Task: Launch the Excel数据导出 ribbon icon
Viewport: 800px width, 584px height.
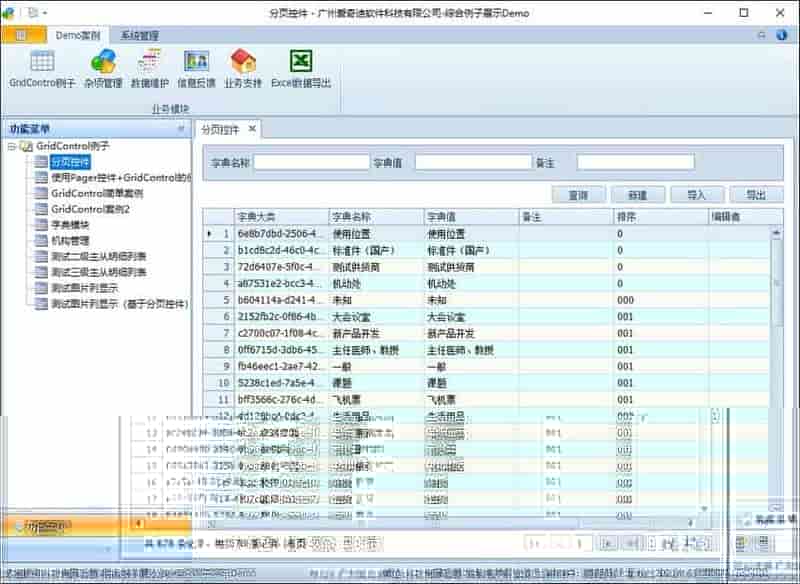Action: tap(301, 69)
